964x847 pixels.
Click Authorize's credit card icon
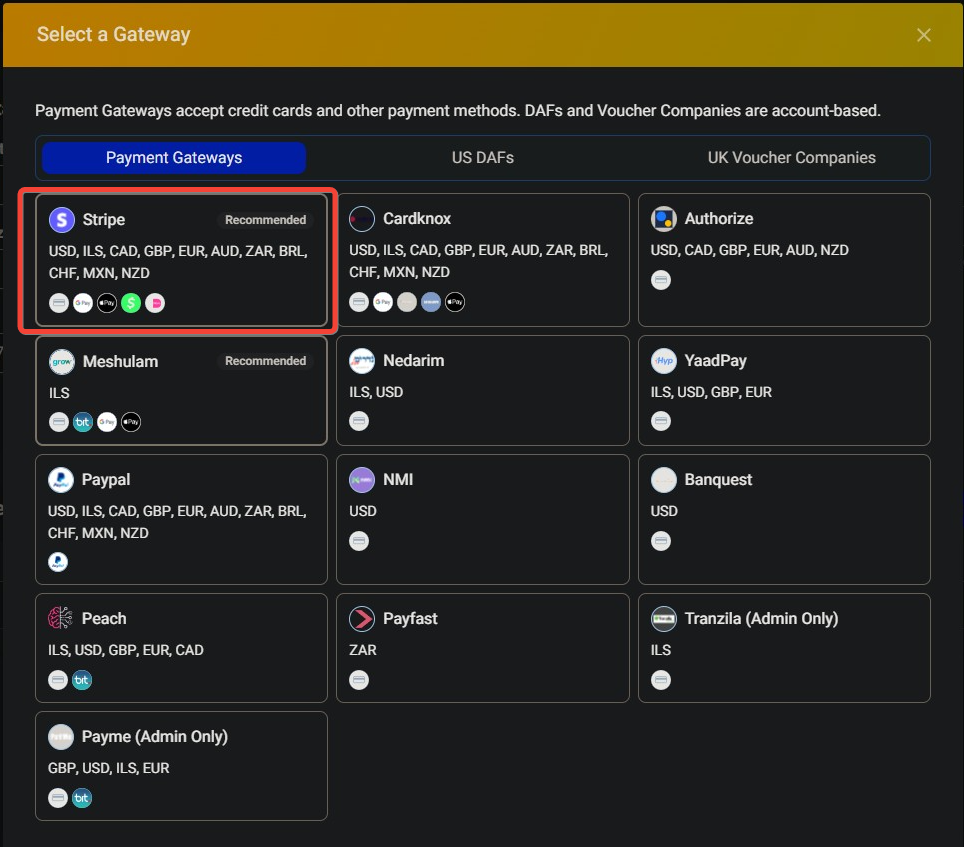tap(661, 280)
